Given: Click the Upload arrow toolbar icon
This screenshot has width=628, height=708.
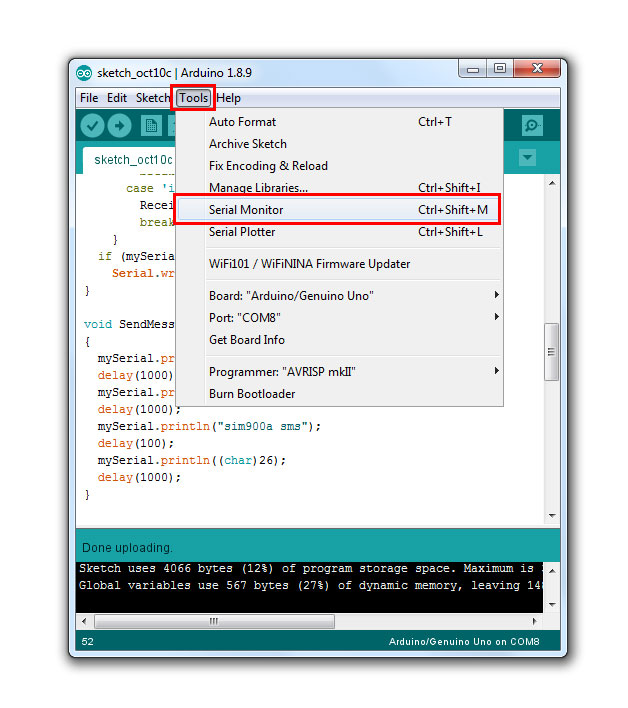Looking at the screenshot, I should tap(120, 126).
